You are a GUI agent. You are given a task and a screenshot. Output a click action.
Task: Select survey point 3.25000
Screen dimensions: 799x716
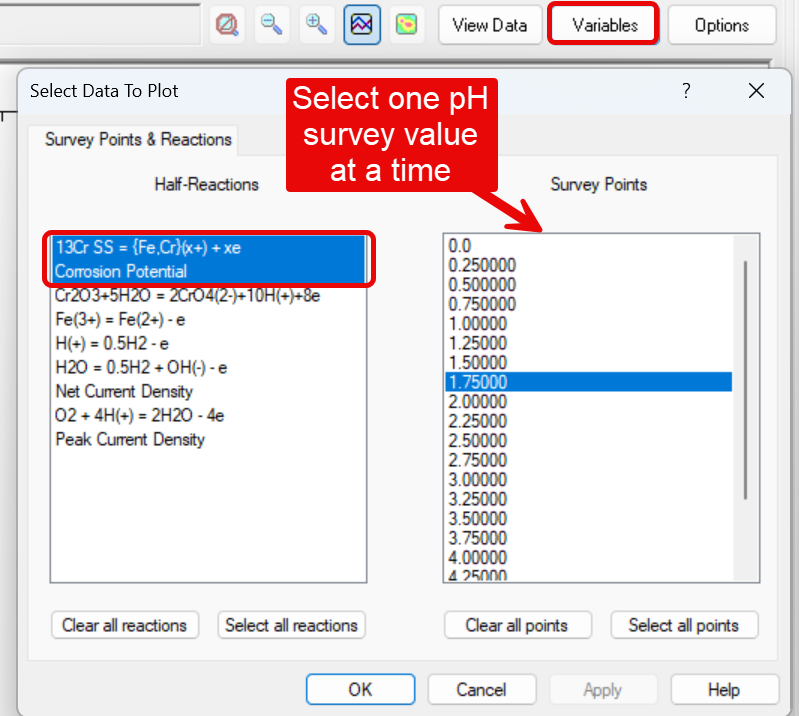pyautogui.click(x=589, y=499)
